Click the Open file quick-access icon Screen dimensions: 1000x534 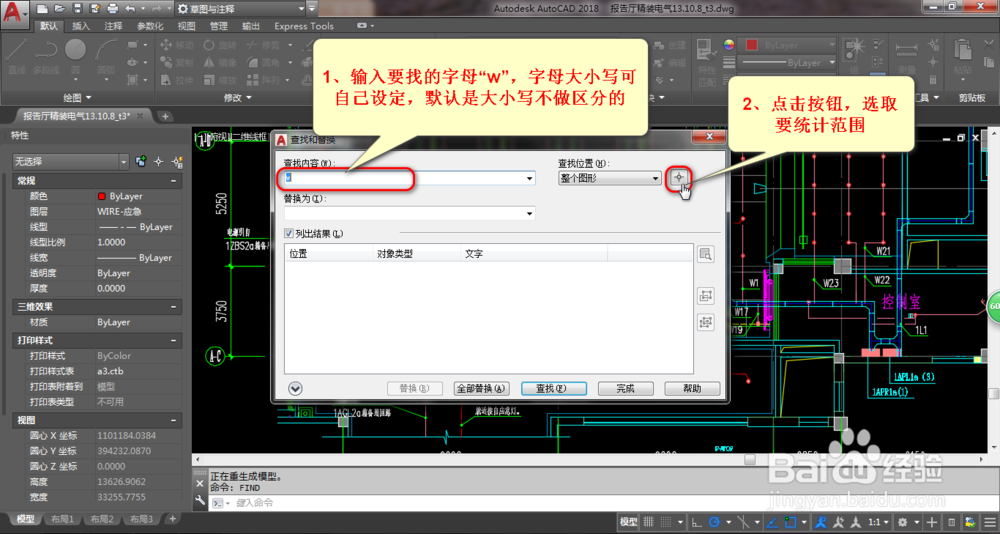tap(60, 9)
